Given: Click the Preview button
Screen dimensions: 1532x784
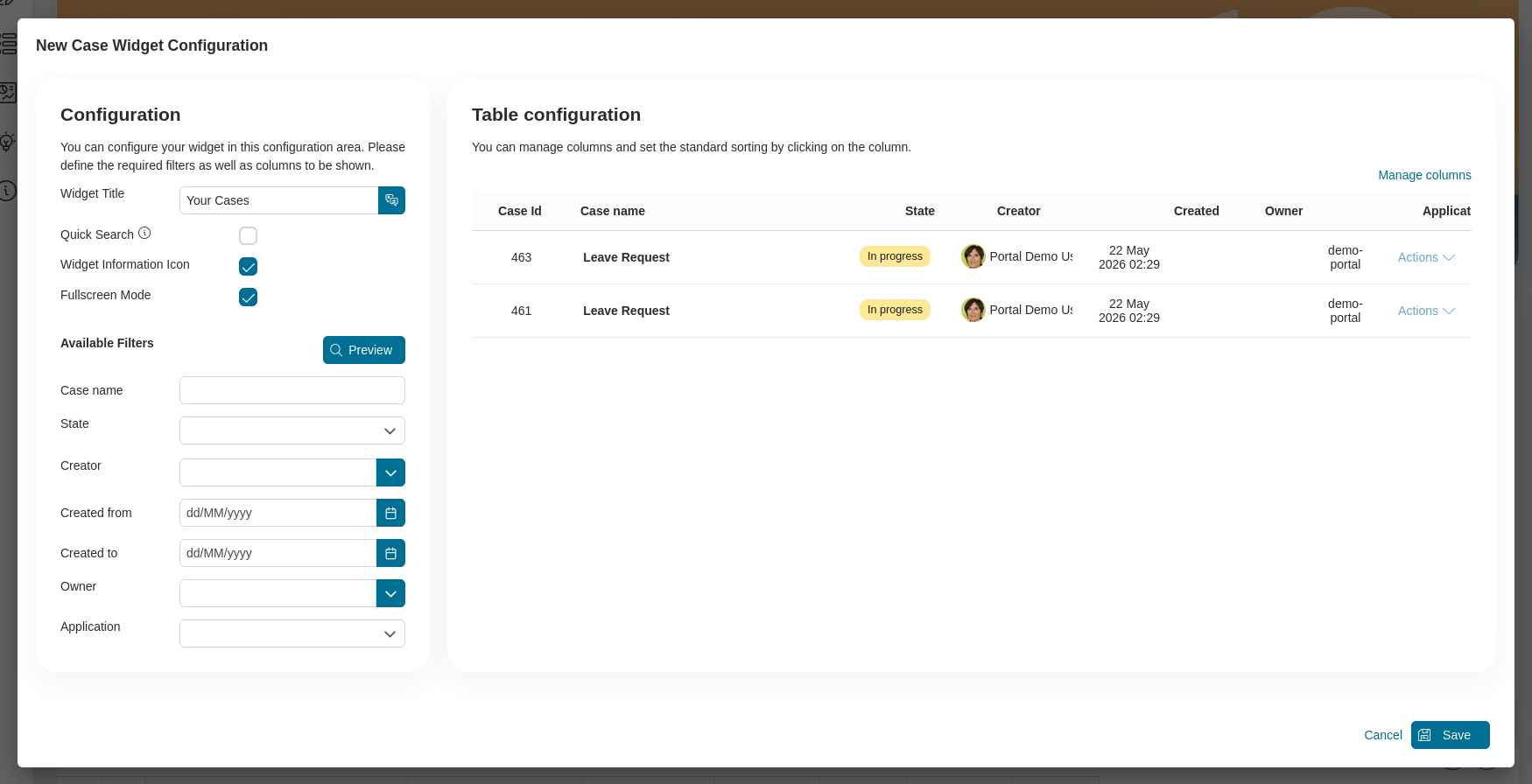Looking at the screenshot, I should [x=364, y=350].
